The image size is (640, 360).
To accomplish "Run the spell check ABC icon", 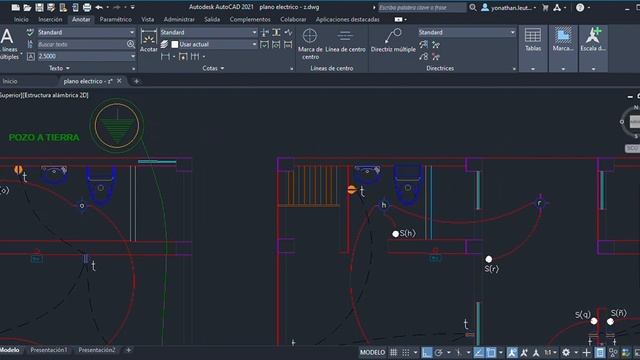I will tap(30, 32).
